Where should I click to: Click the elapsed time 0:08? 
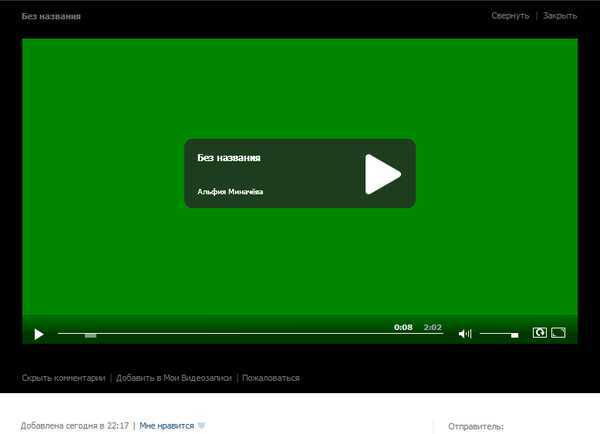[x=403, y=327]
